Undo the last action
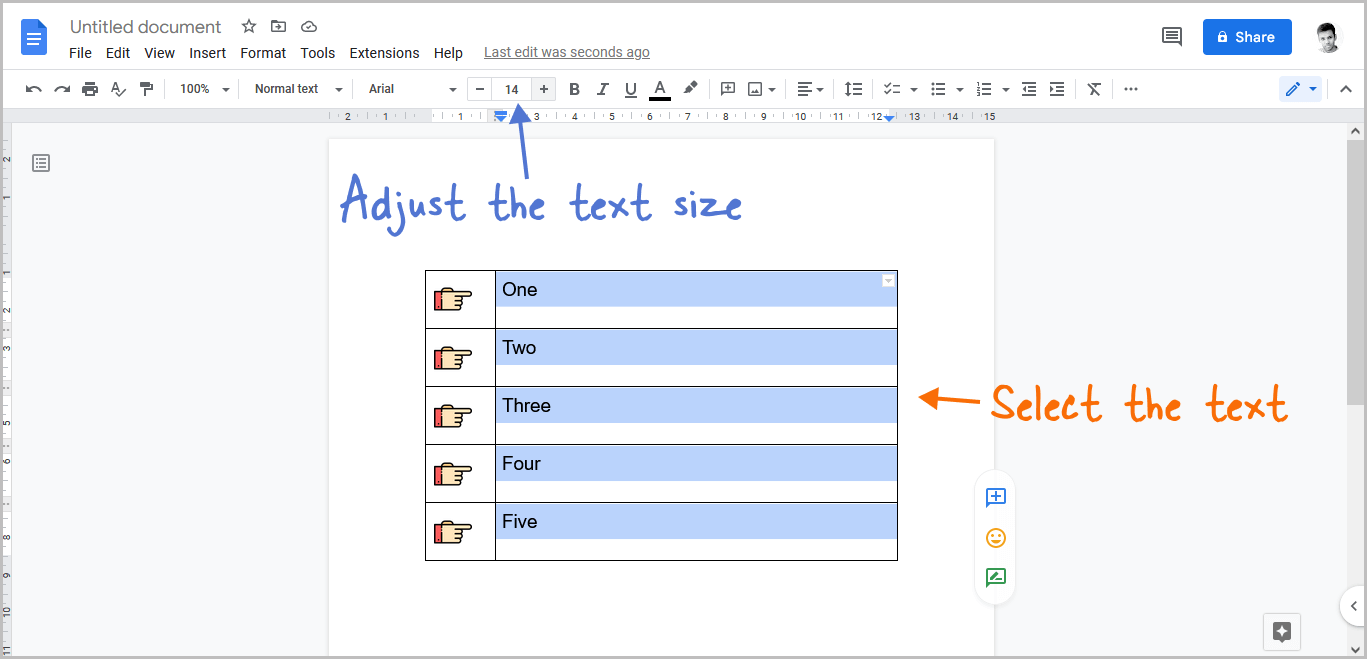Viewport: 1367px width, 659px height. click(33, 89)
